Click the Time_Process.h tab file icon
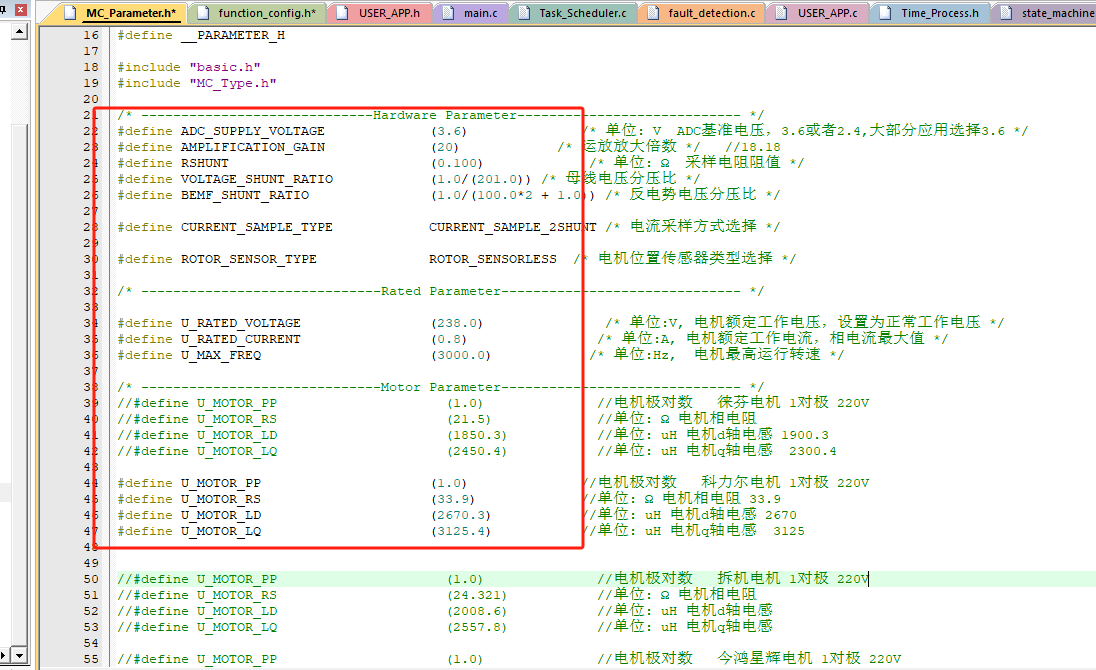1096x670 pixels. [885, 14]
